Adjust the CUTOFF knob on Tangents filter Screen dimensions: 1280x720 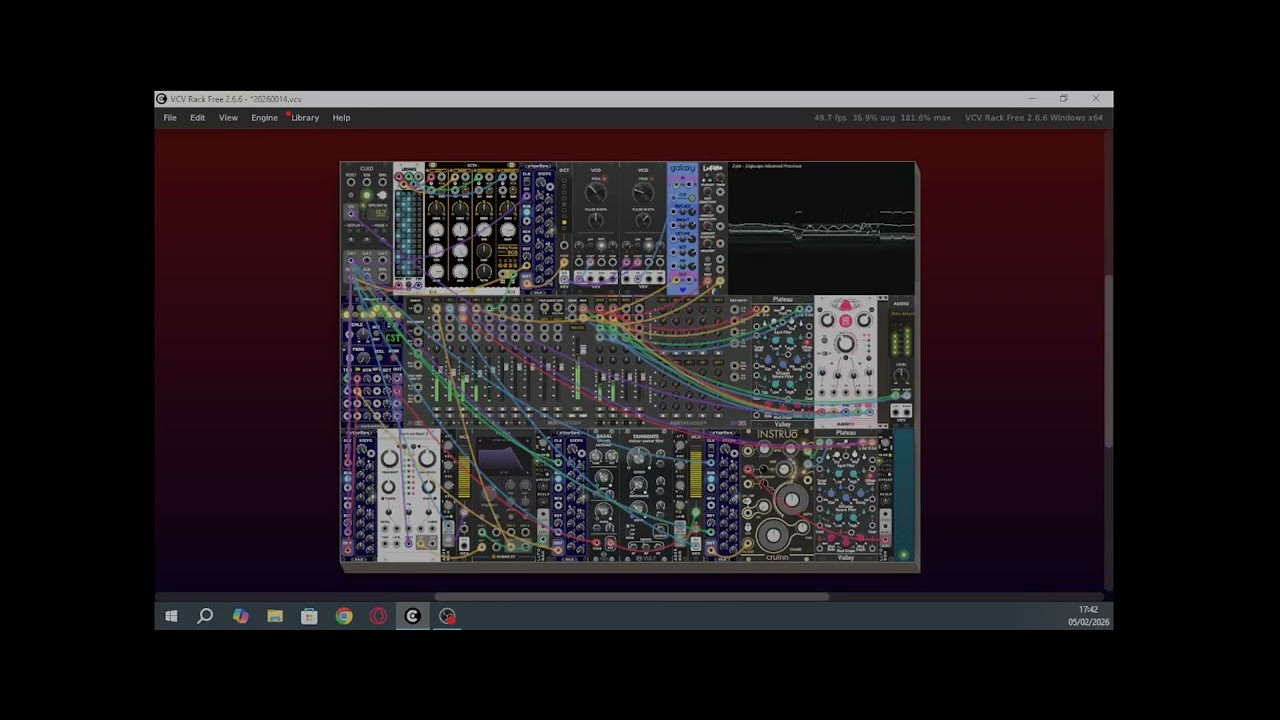tap(637, 458)
